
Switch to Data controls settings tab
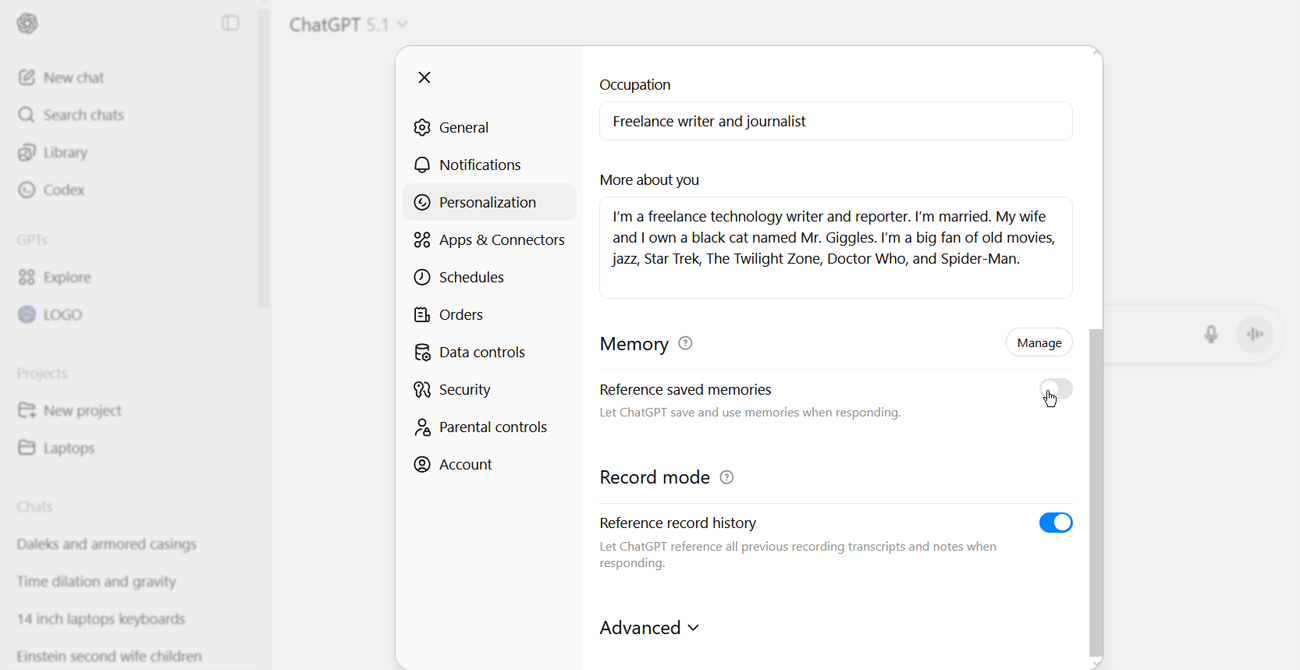481,352
